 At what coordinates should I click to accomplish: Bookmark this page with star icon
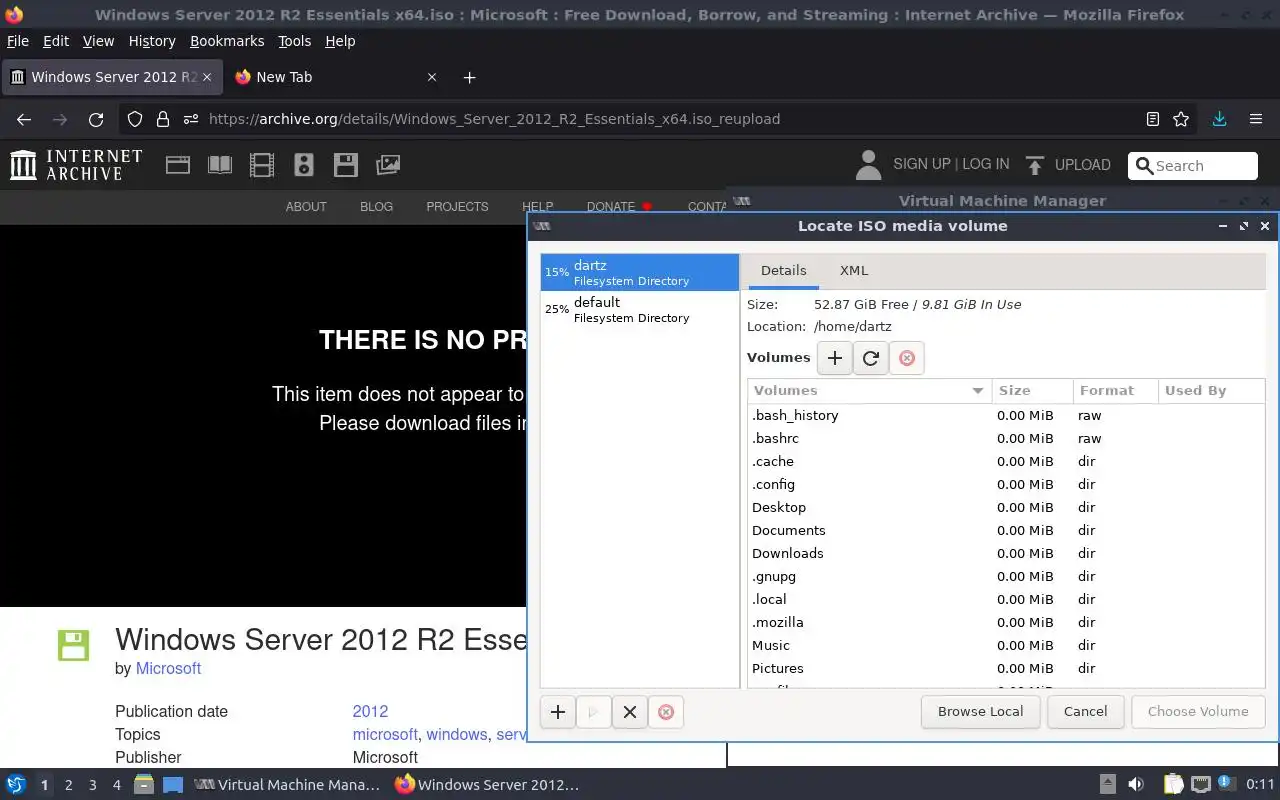point(1181,119)
